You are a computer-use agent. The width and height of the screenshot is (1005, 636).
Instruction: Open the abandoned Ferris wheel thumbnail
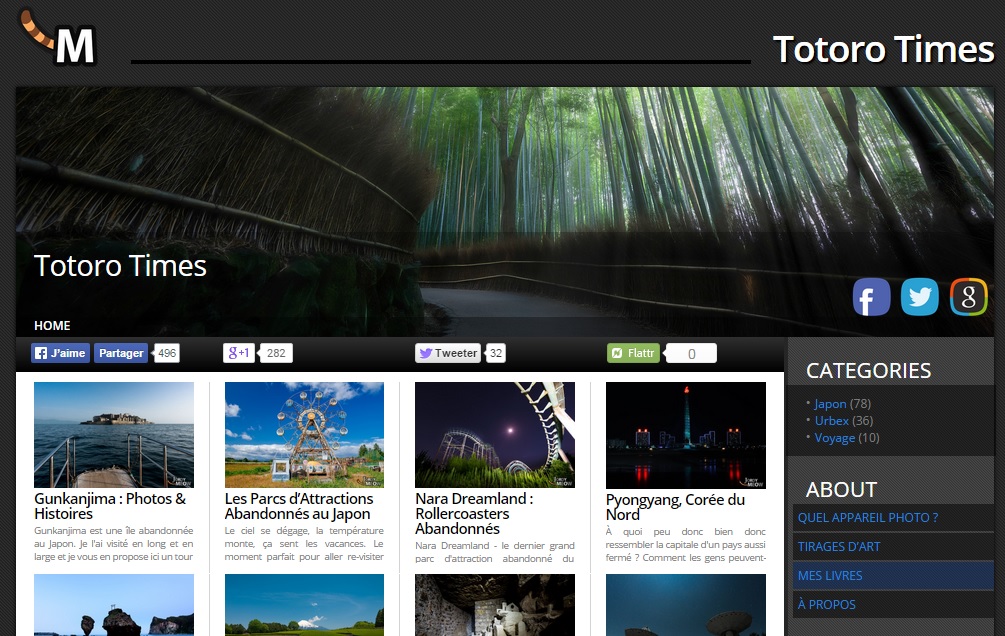tap(304, 434)
